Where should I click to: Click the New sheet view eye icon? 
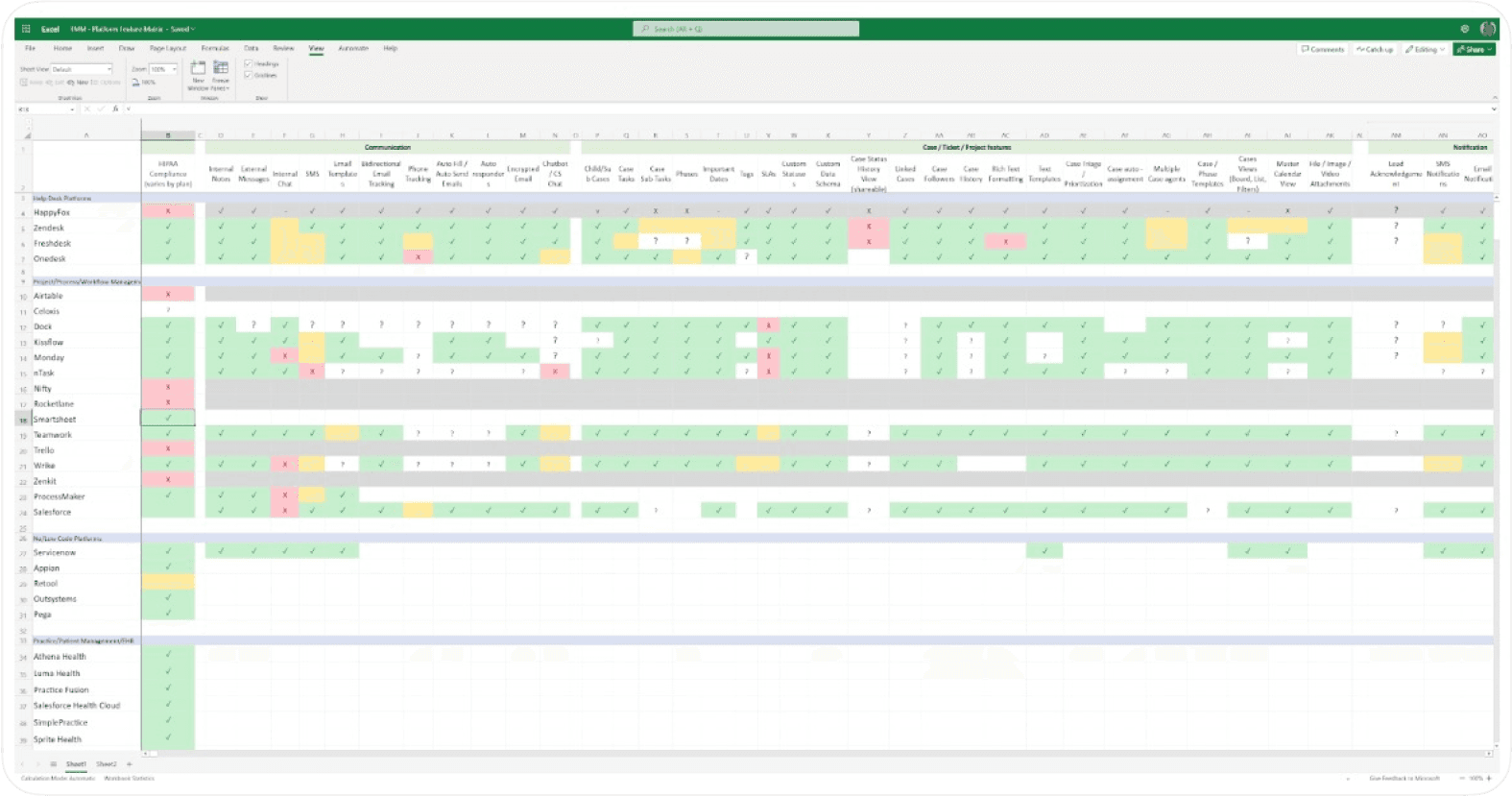pos(72,83)
